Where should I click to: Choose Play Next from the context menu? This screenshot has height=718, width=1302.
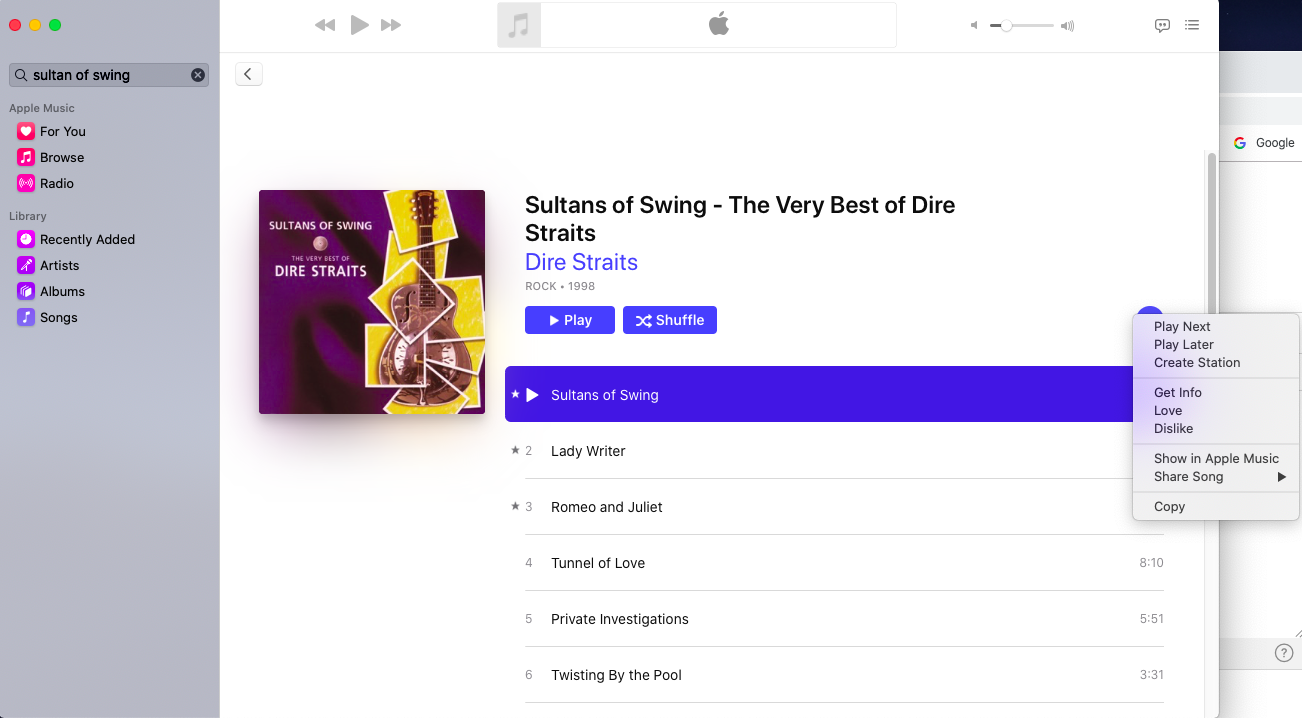click(x=1182, y=326)
